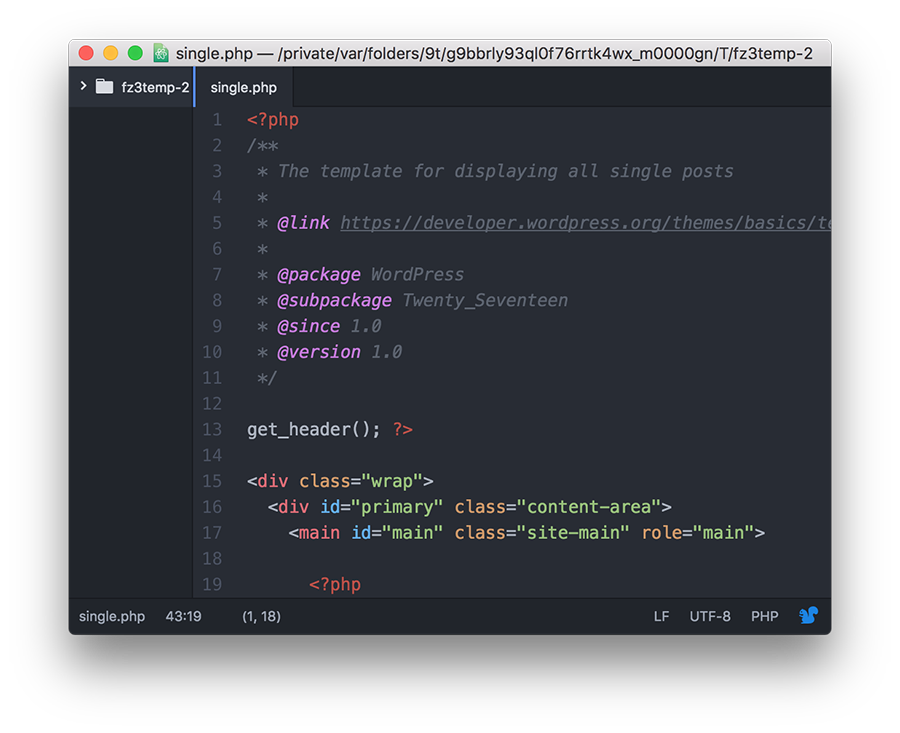Click the 43:19 cursor position indicator

[183, 616]
